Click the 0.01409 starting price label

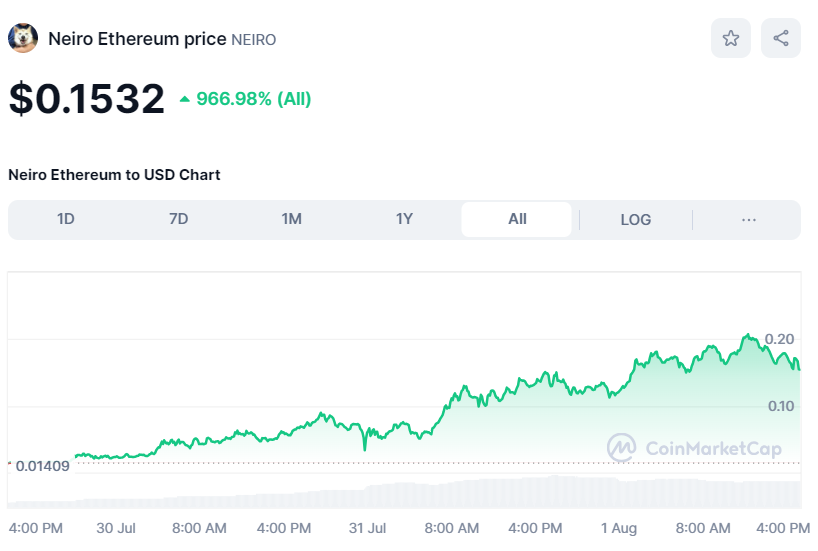(42, 466)
